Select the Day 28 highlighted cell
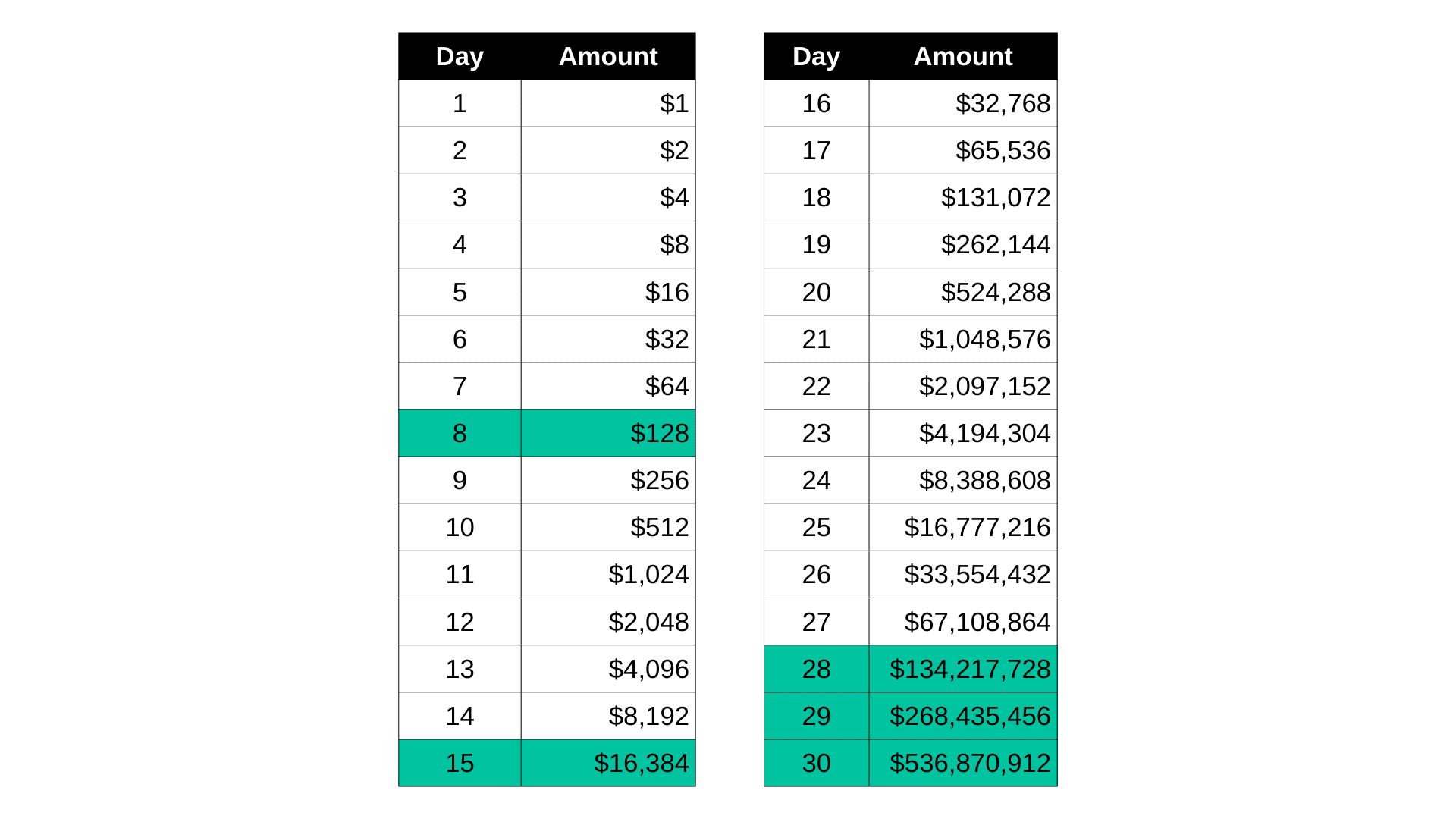The width and height of the screenshot is (1456, 819). click(x=816, y=669)
